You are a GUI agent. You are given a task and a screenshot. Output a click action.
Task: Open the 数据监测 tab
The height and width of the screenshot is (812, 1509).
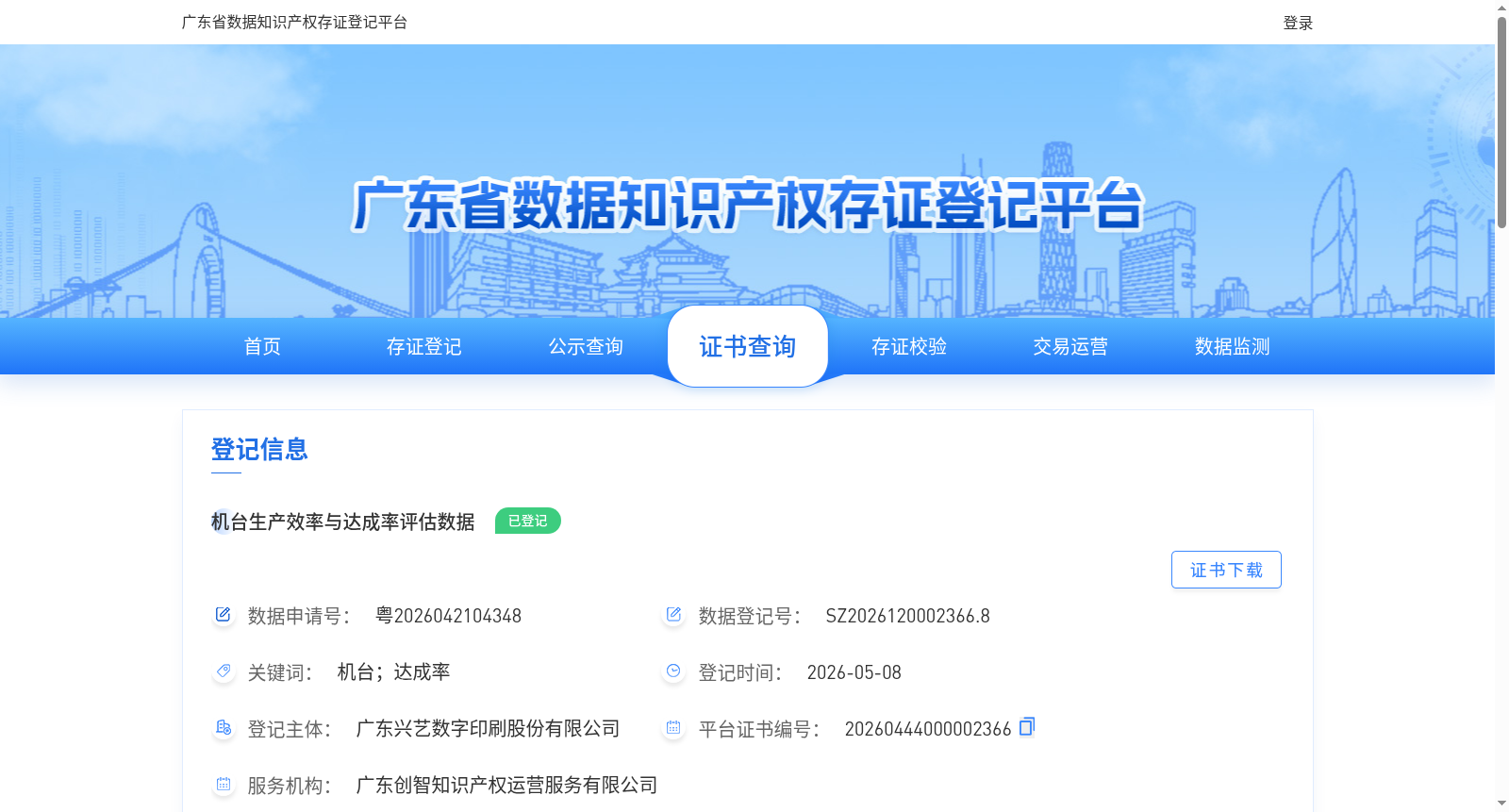(1233, 346)
